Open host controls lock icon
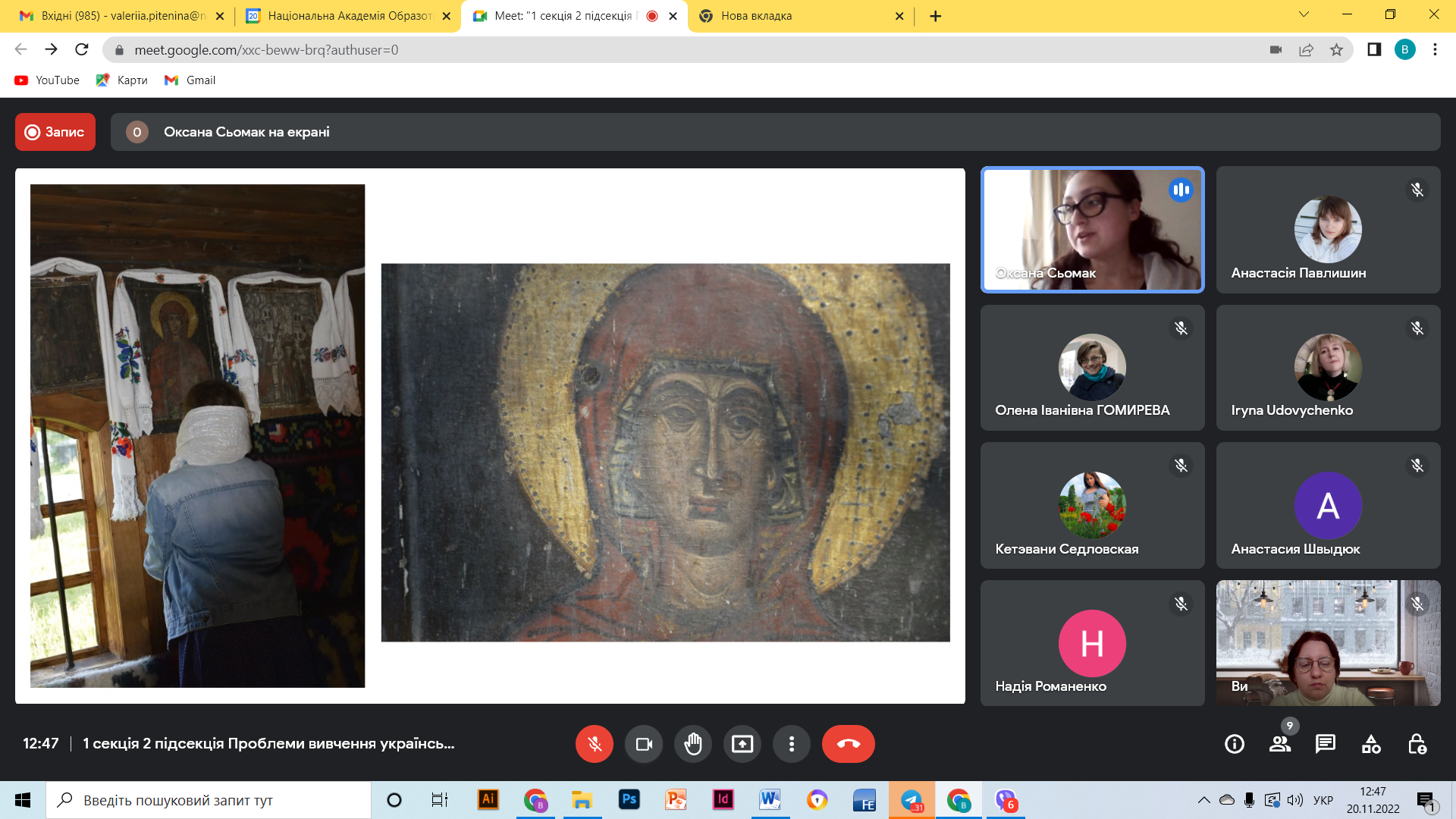This screenshot has width=1456, height=819. tap(1417, 744)
